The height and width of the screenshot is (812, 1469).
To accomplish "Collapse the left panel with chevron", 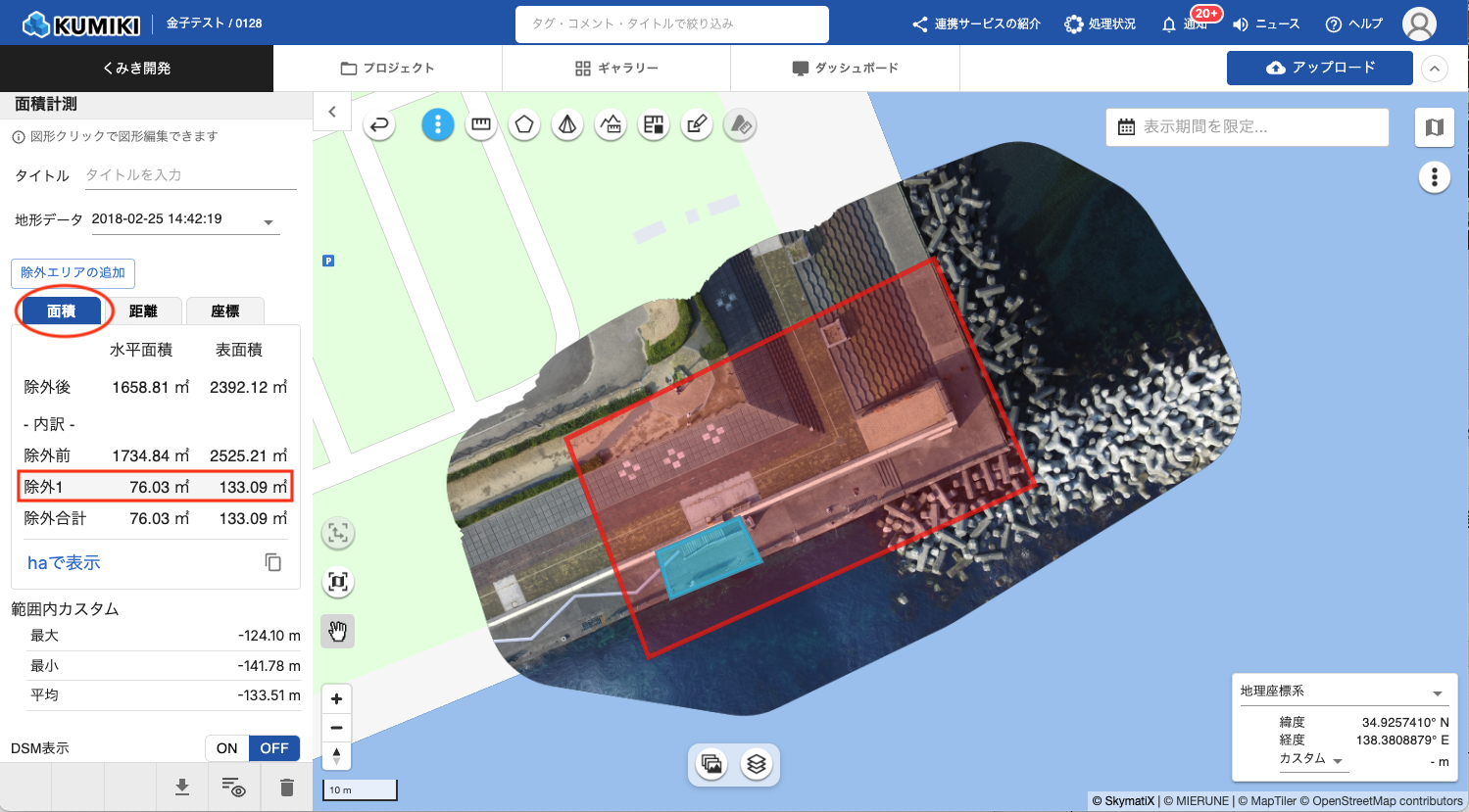I will tap(332, 112).
